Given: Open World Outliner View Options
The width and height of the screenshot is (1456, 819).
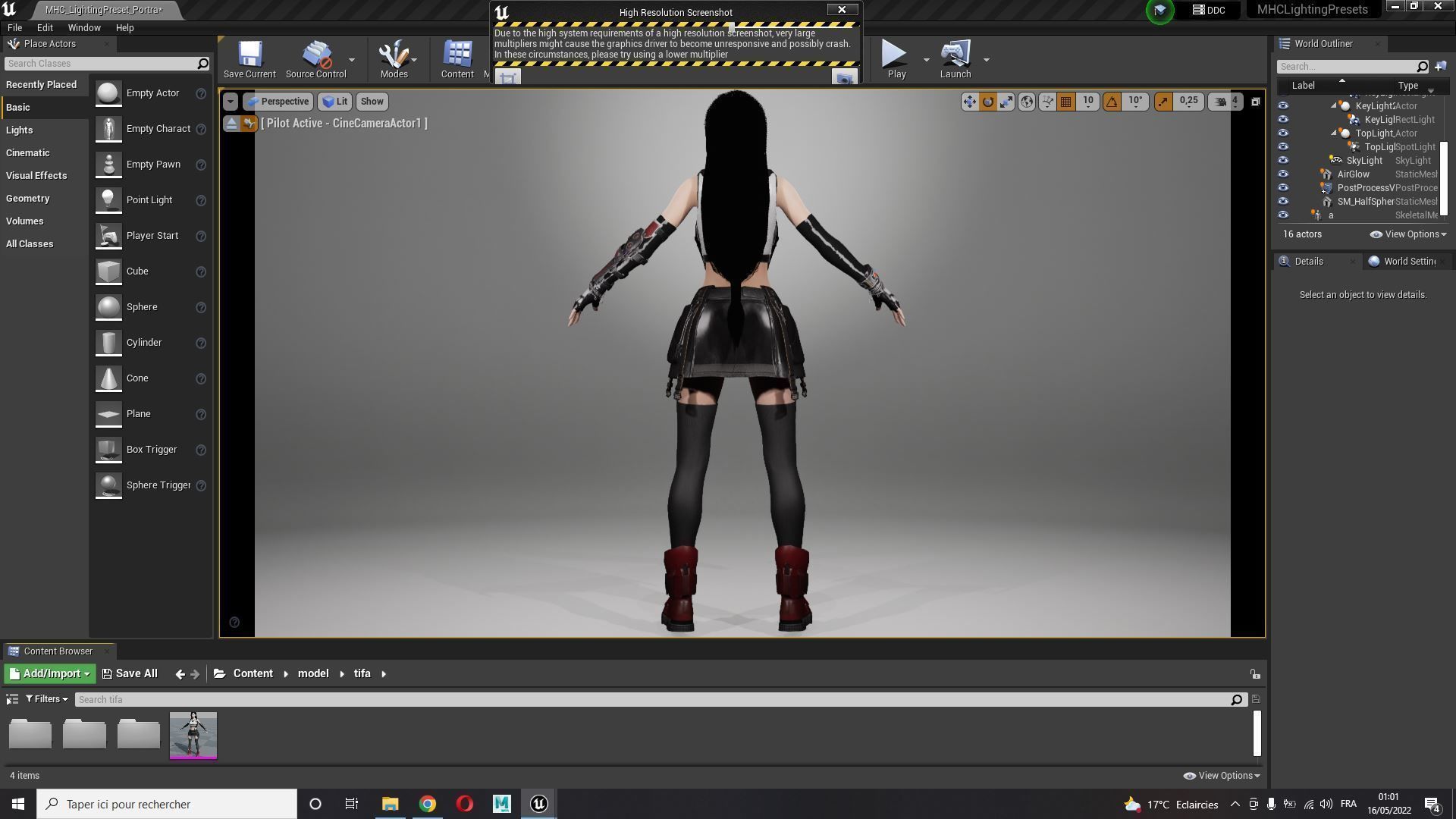Looking at the screenshot, I should (x=1408, y=234).
